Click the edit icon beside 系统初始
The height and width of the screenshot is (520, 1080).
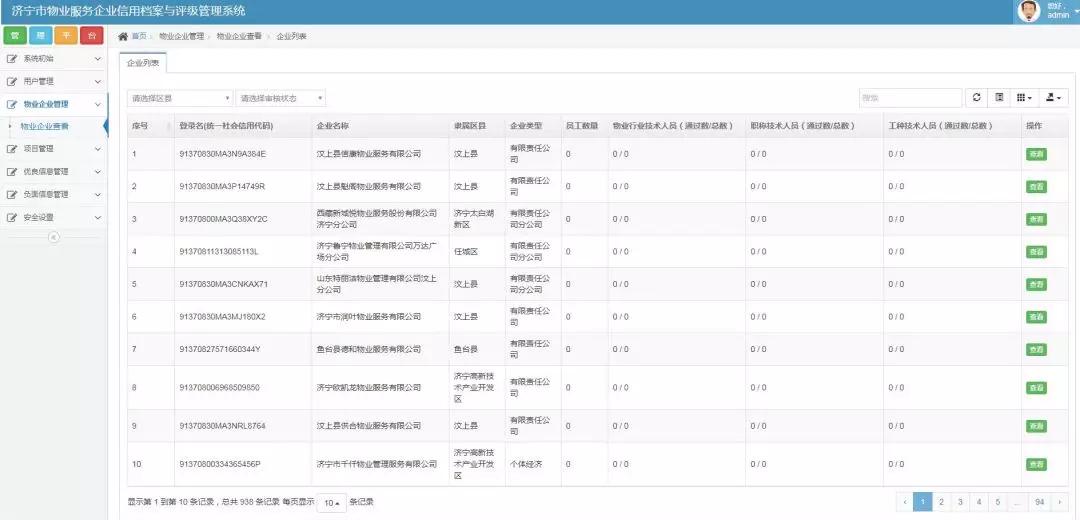pyautogui.click(x=11, y=59)
